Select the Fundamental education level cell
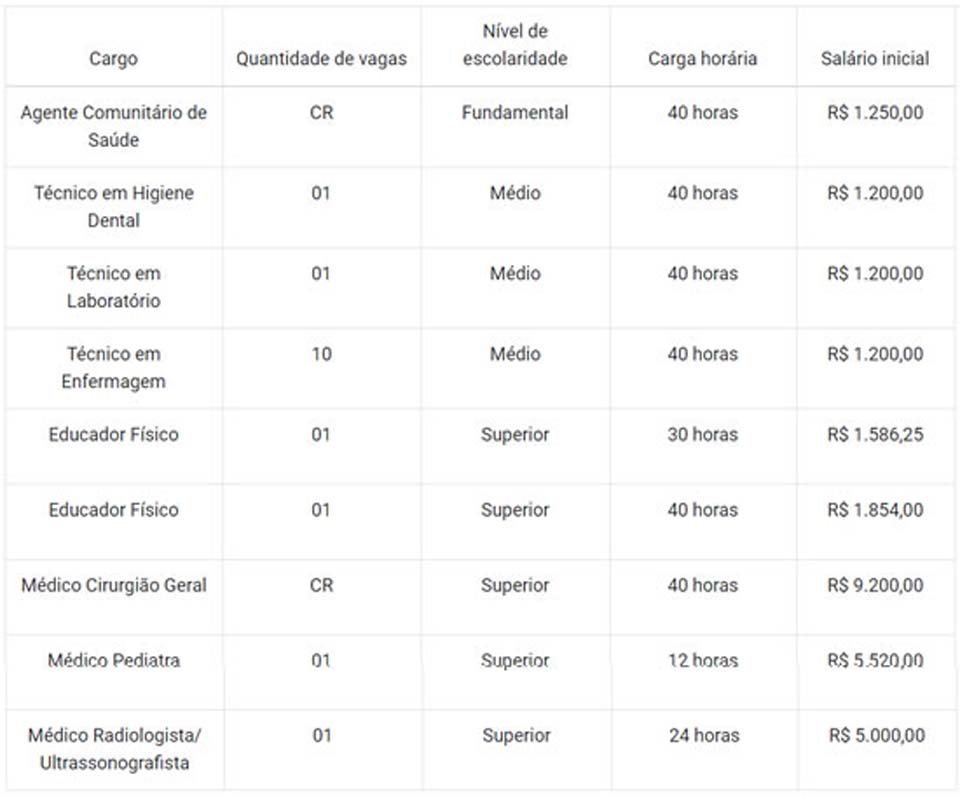This screenshot has width=960, height=798. [515, 113]
